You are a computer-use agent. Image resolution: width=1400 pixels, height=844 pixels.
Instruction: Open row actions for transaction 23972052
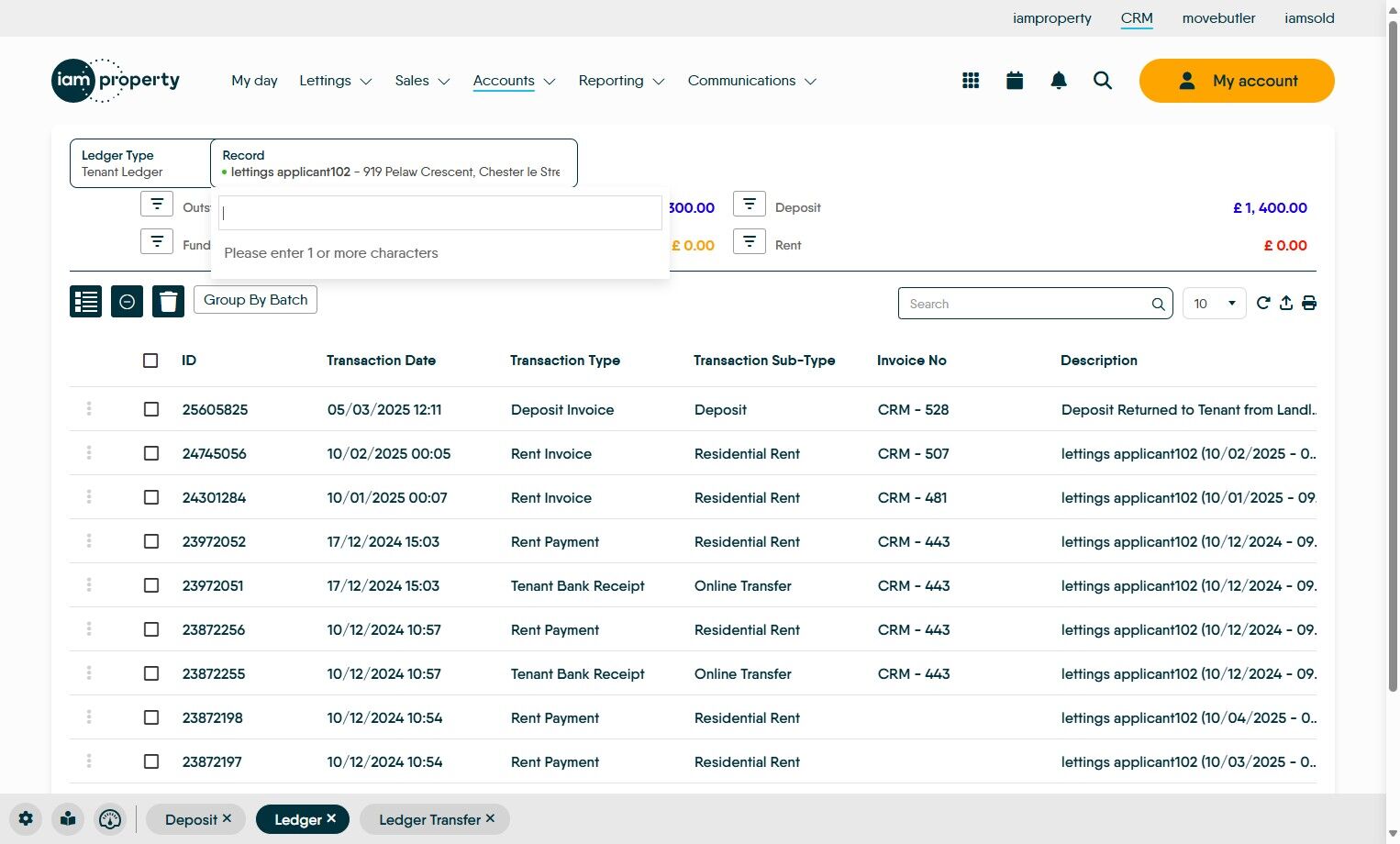[89, 541]
